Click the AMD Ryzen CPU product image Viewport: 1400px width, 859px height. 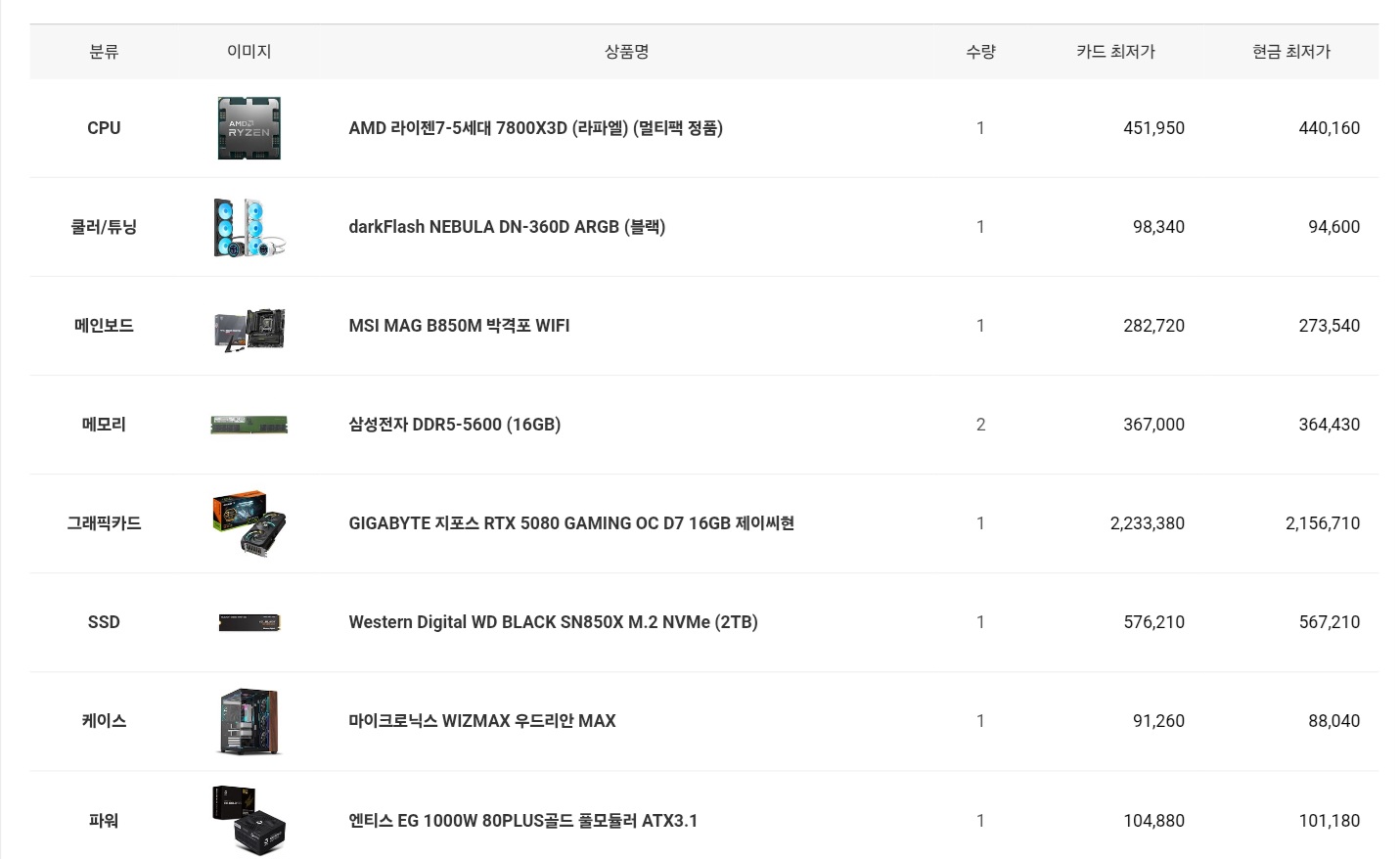click(x=248, y=128)
